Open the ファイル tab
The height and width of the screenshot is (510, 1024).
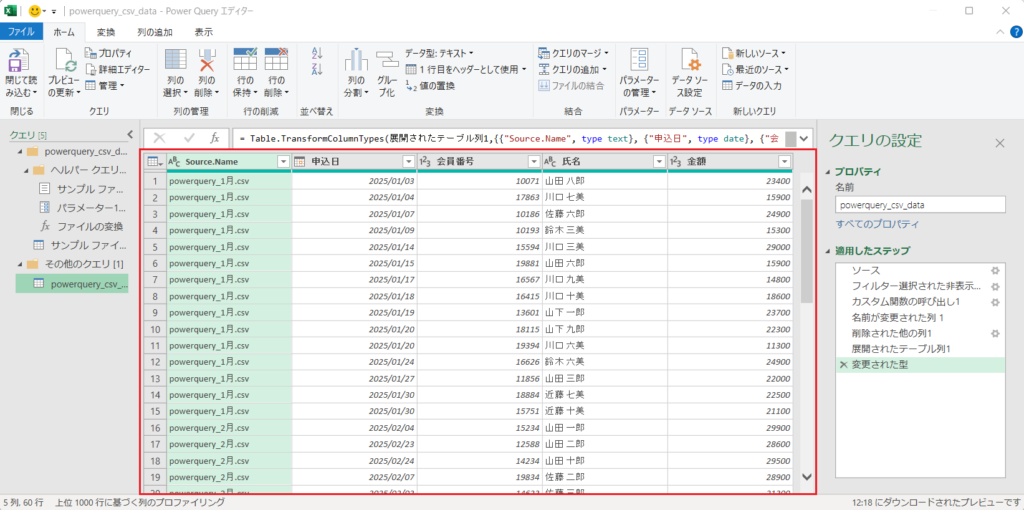pos(22,31)
